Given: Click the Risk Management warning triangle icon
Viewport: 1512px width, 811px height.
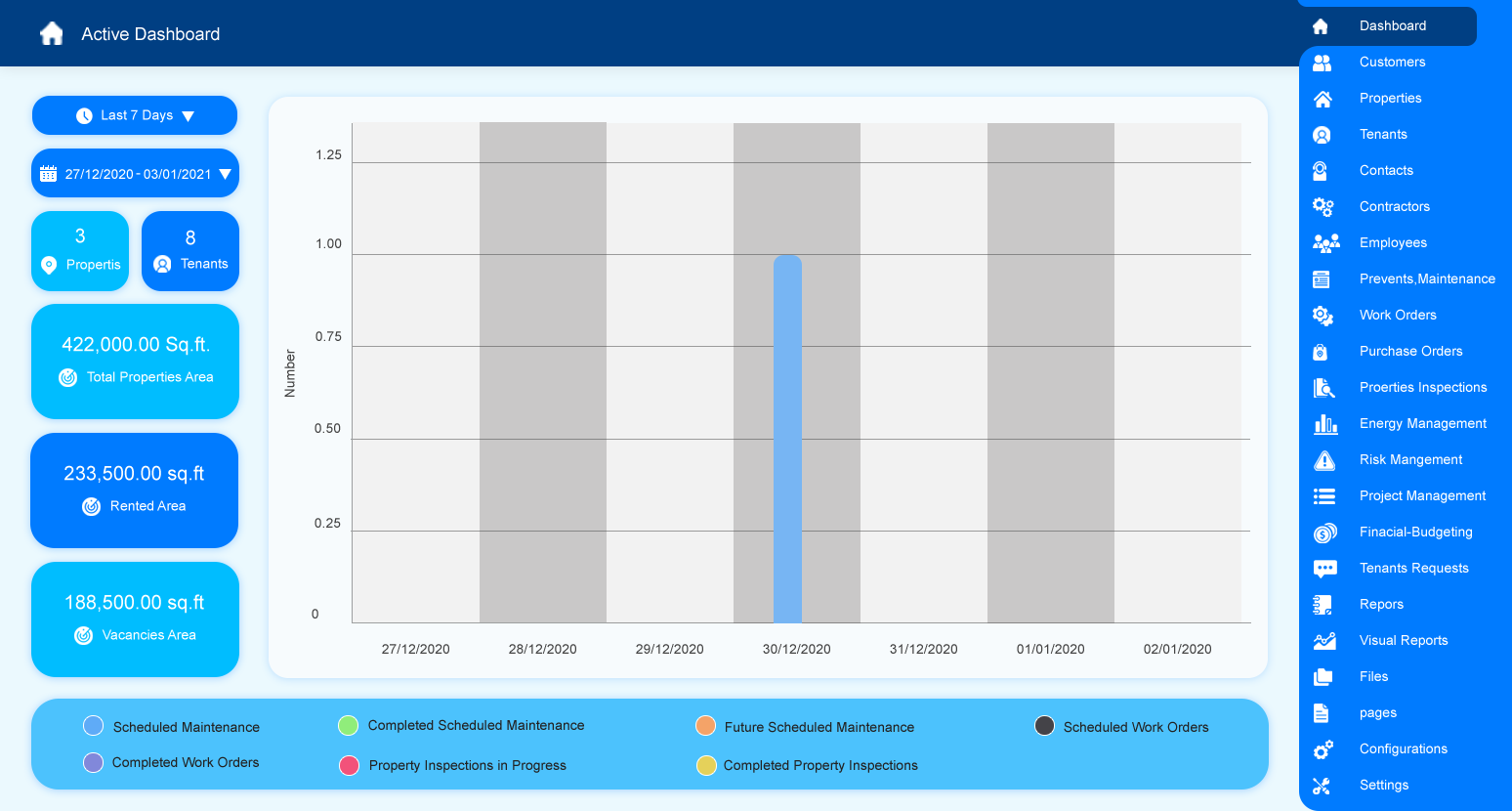Looking at the screenshot, I should pyautogui.click(x=1324, y=460).
